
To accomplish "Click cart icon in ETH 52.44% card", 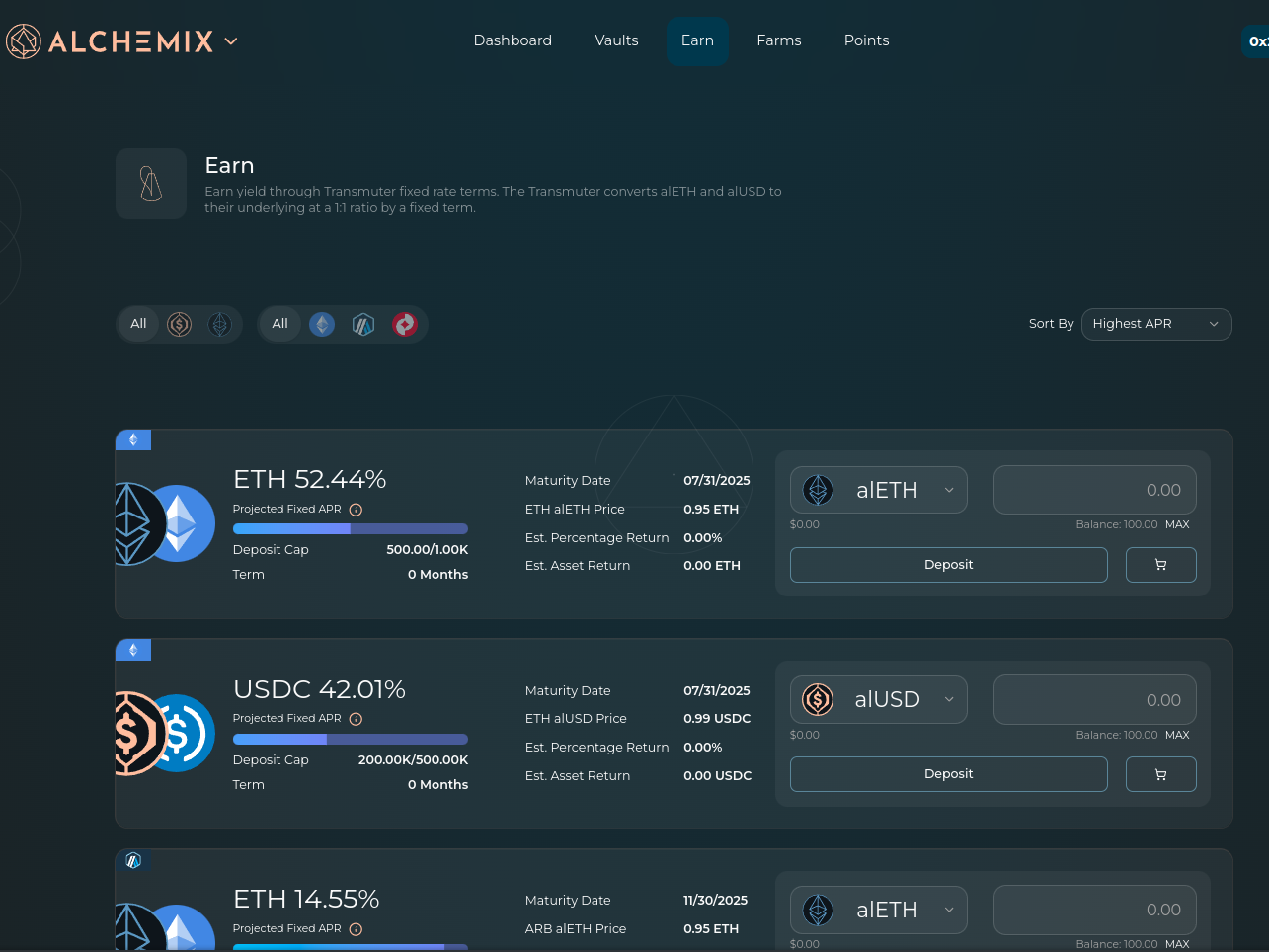I will [x=1160, y=565].
